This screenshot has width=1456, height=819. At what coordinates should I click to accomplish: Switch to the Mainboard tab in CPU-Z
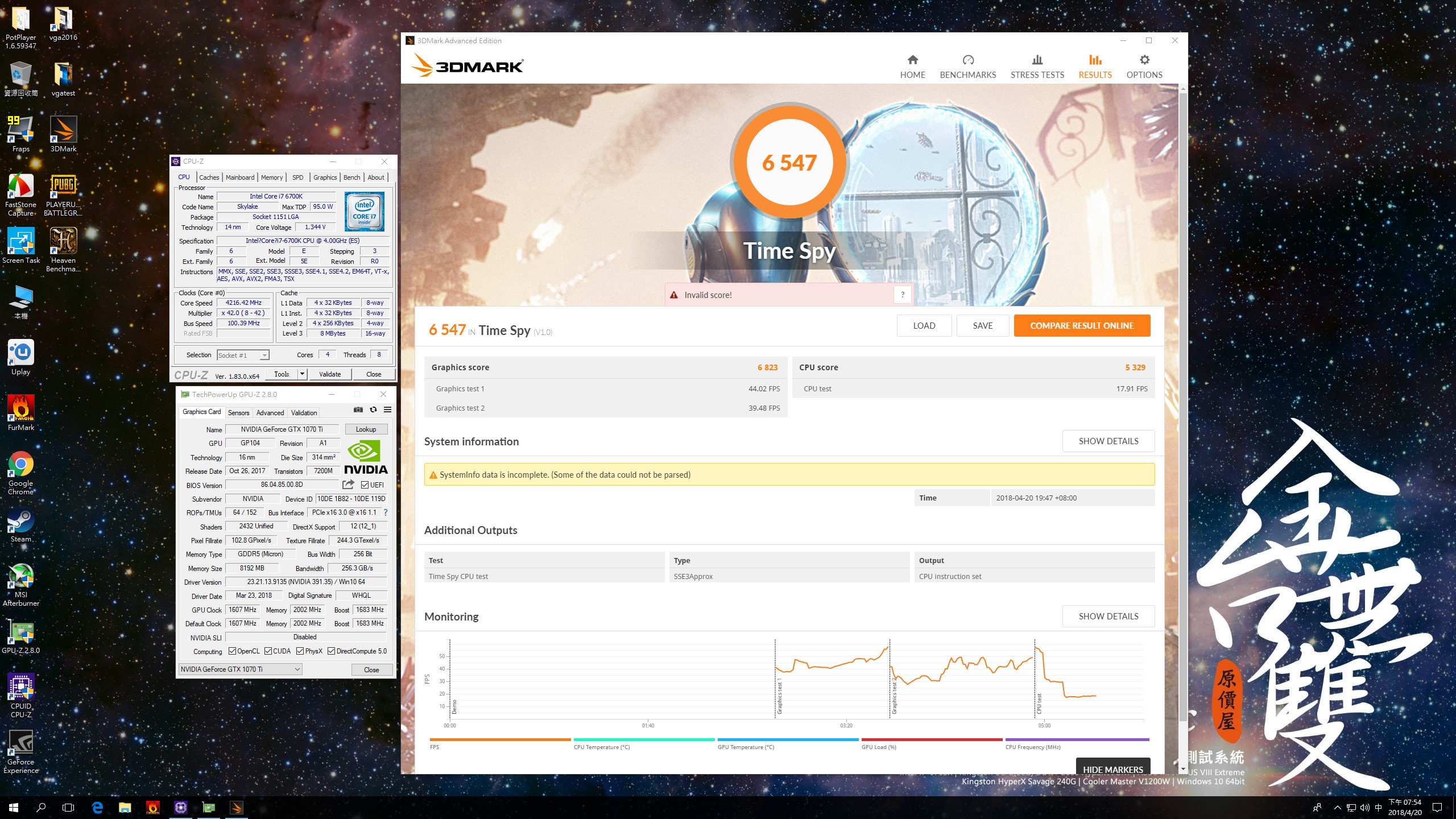[240, 177]
